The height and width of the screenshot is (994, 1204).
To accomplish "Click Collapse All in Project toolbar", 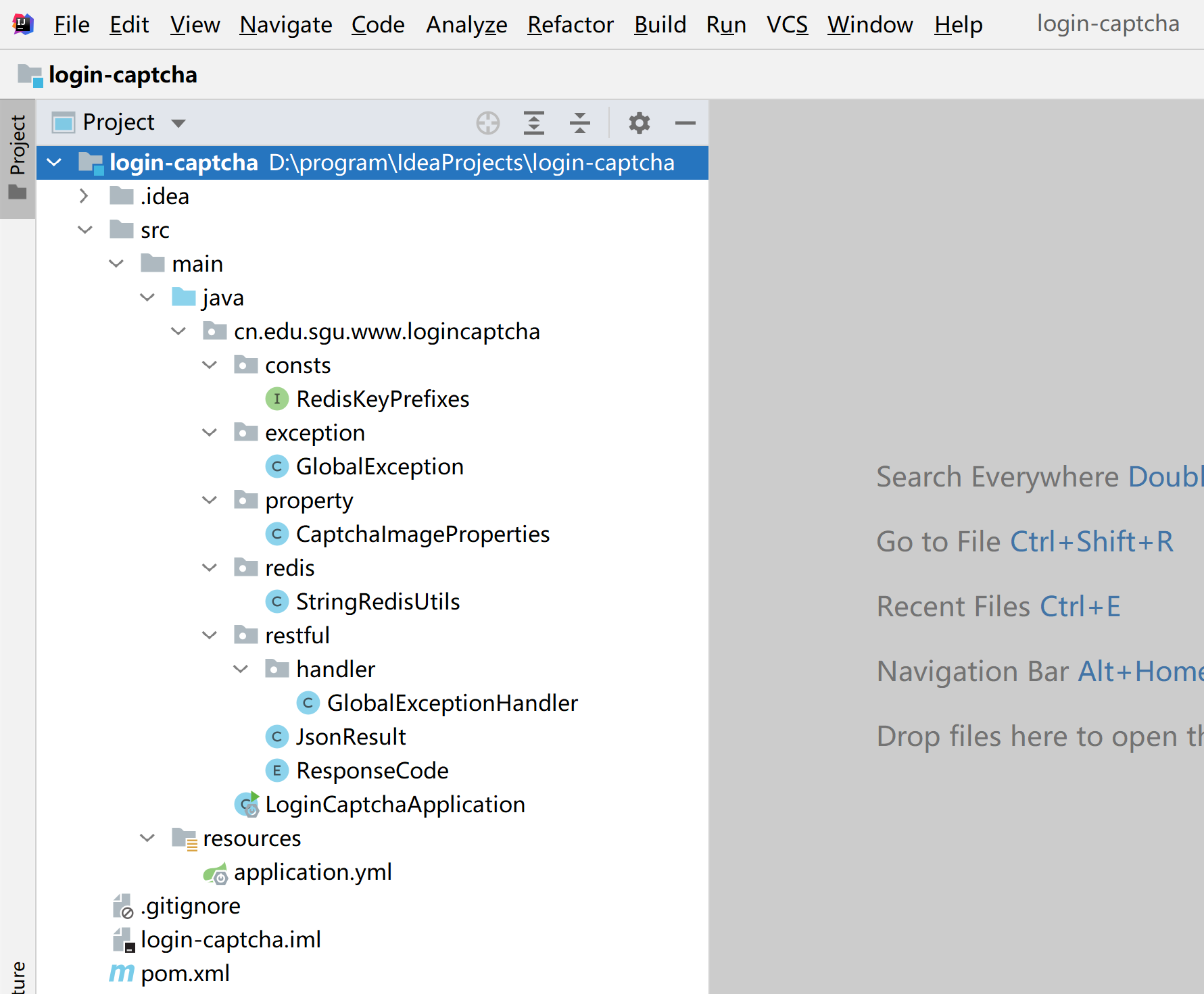I will click(x=580, y=123).
